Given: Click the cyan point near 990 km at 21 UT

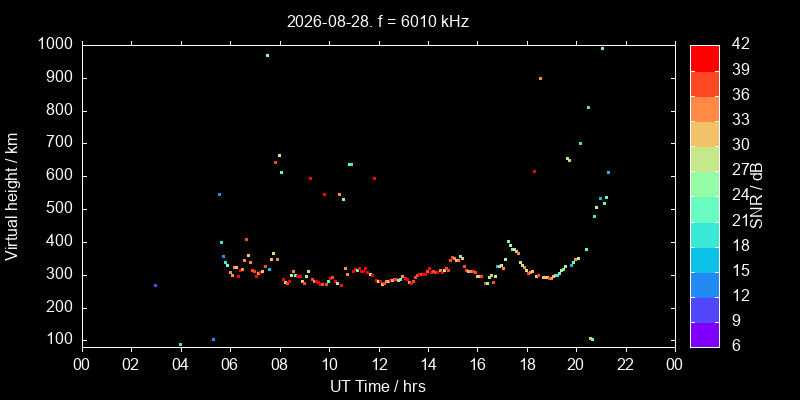Looking at the screenshot, I should point(603,48).
